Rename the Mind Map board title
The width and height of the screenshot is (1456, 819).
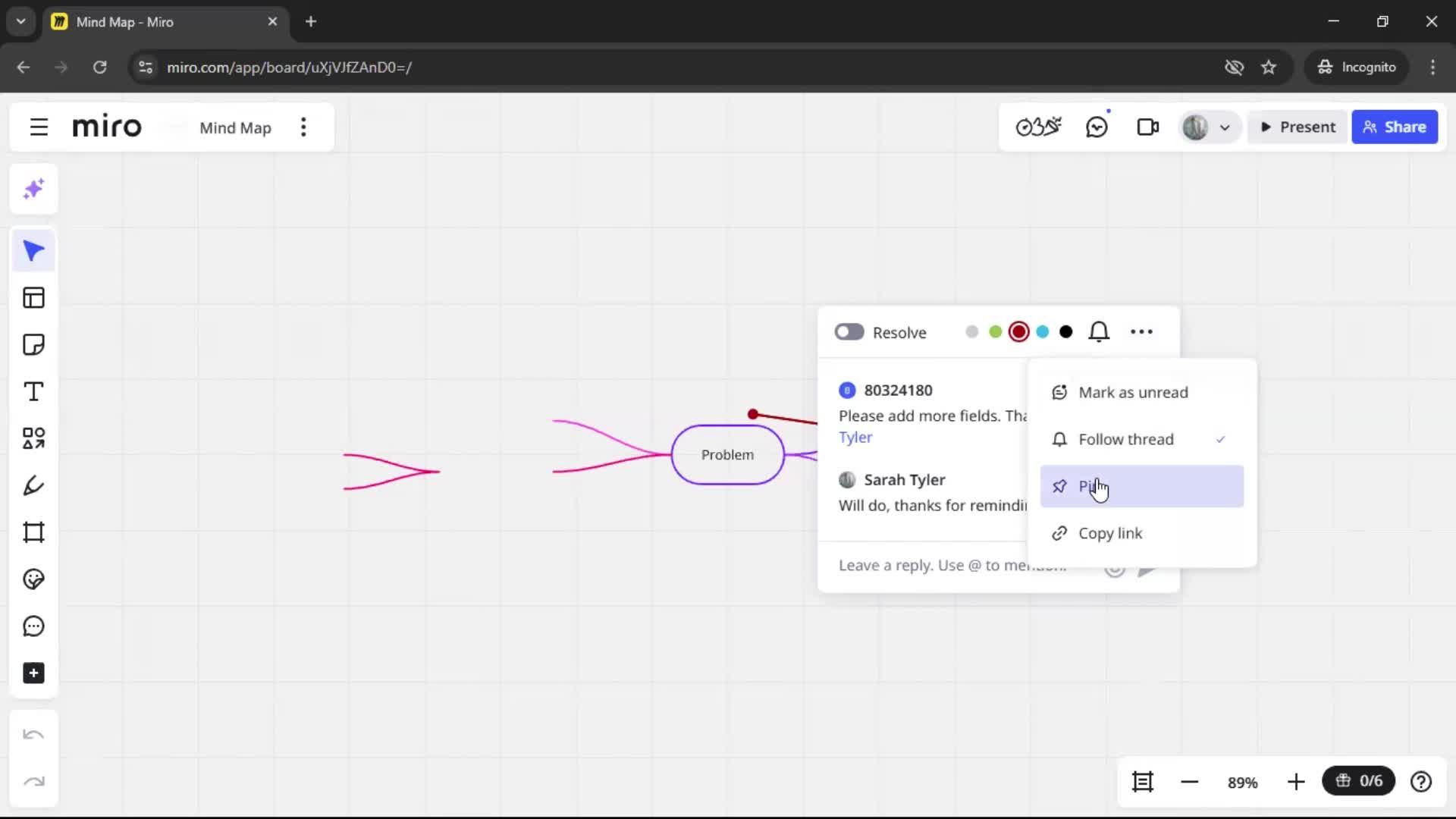tap(235, 128)
